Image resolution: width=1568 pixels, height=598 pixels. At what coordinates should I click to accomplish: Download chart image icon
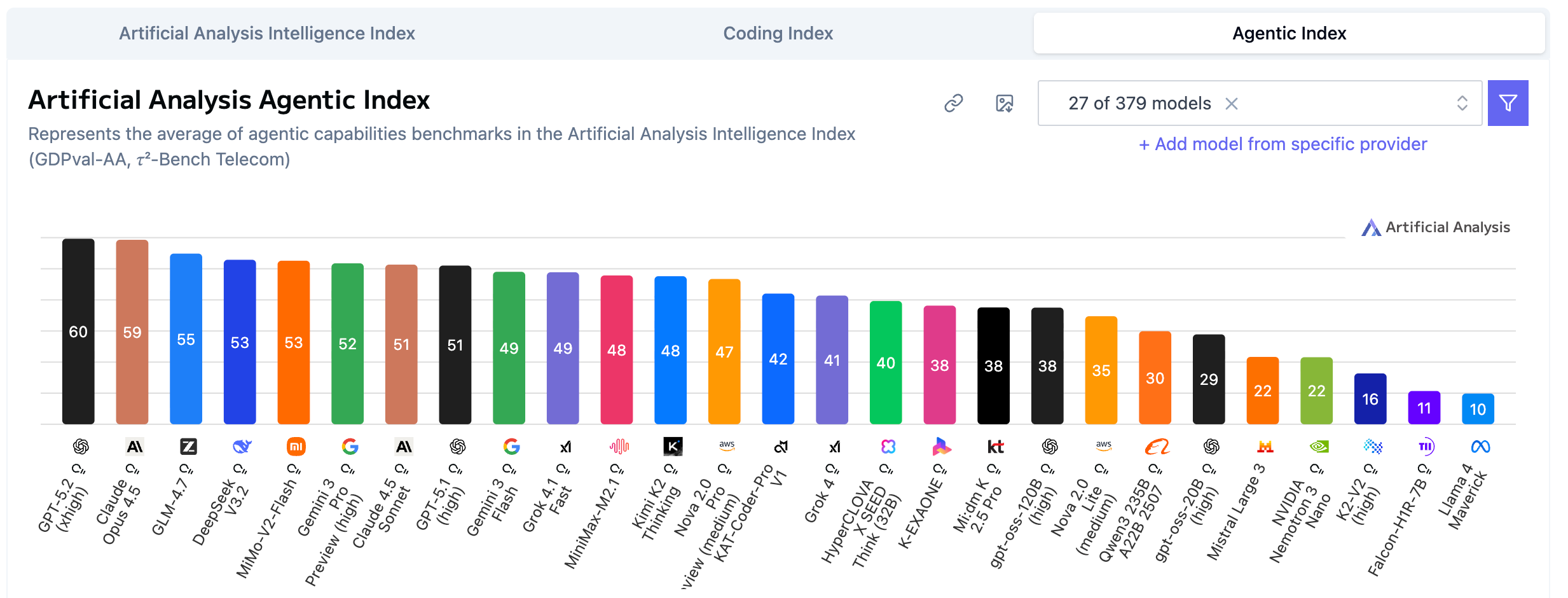[1004, 103]
